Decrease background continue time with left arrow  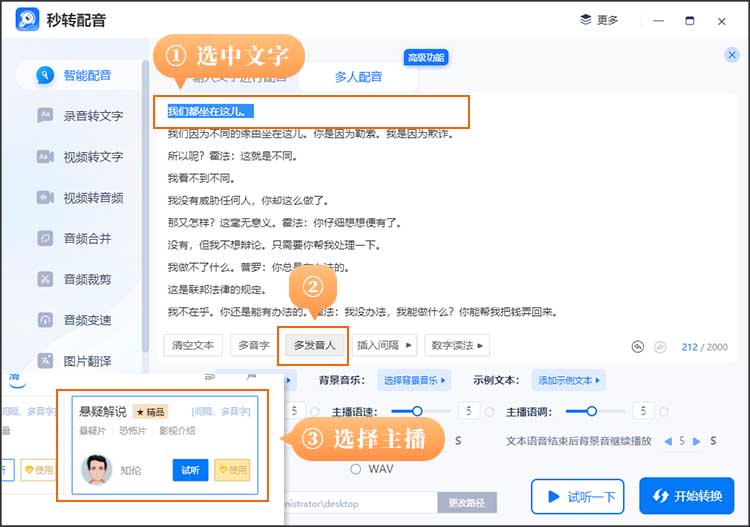(x=668, y=441)
